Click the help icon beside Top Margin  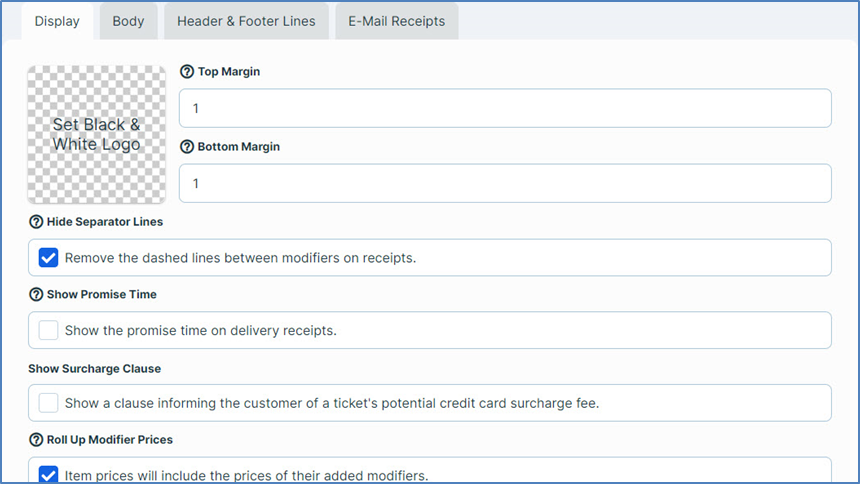point(186,72)
